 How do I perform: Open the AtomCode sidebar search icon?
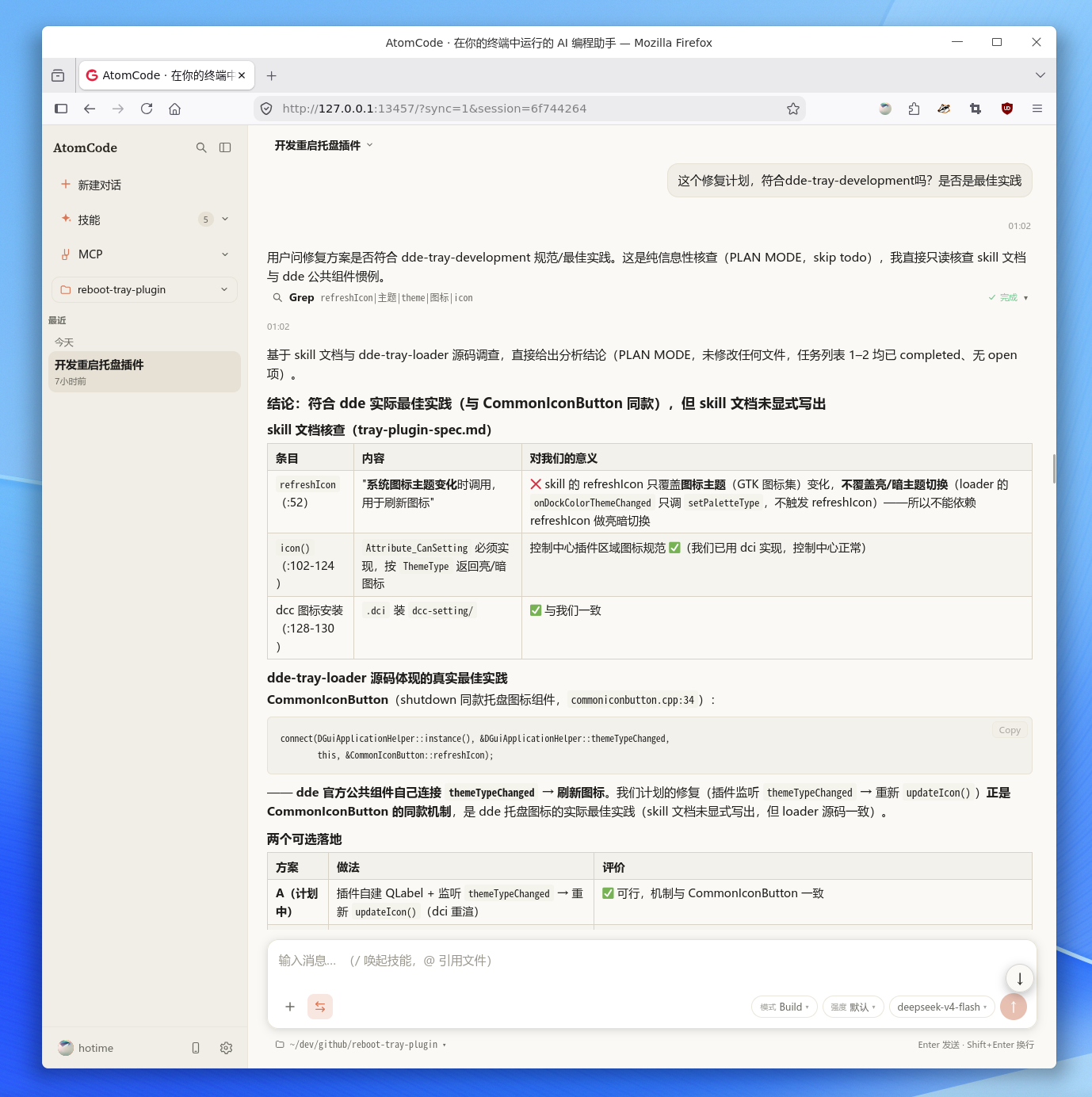(x=201, y=147)
